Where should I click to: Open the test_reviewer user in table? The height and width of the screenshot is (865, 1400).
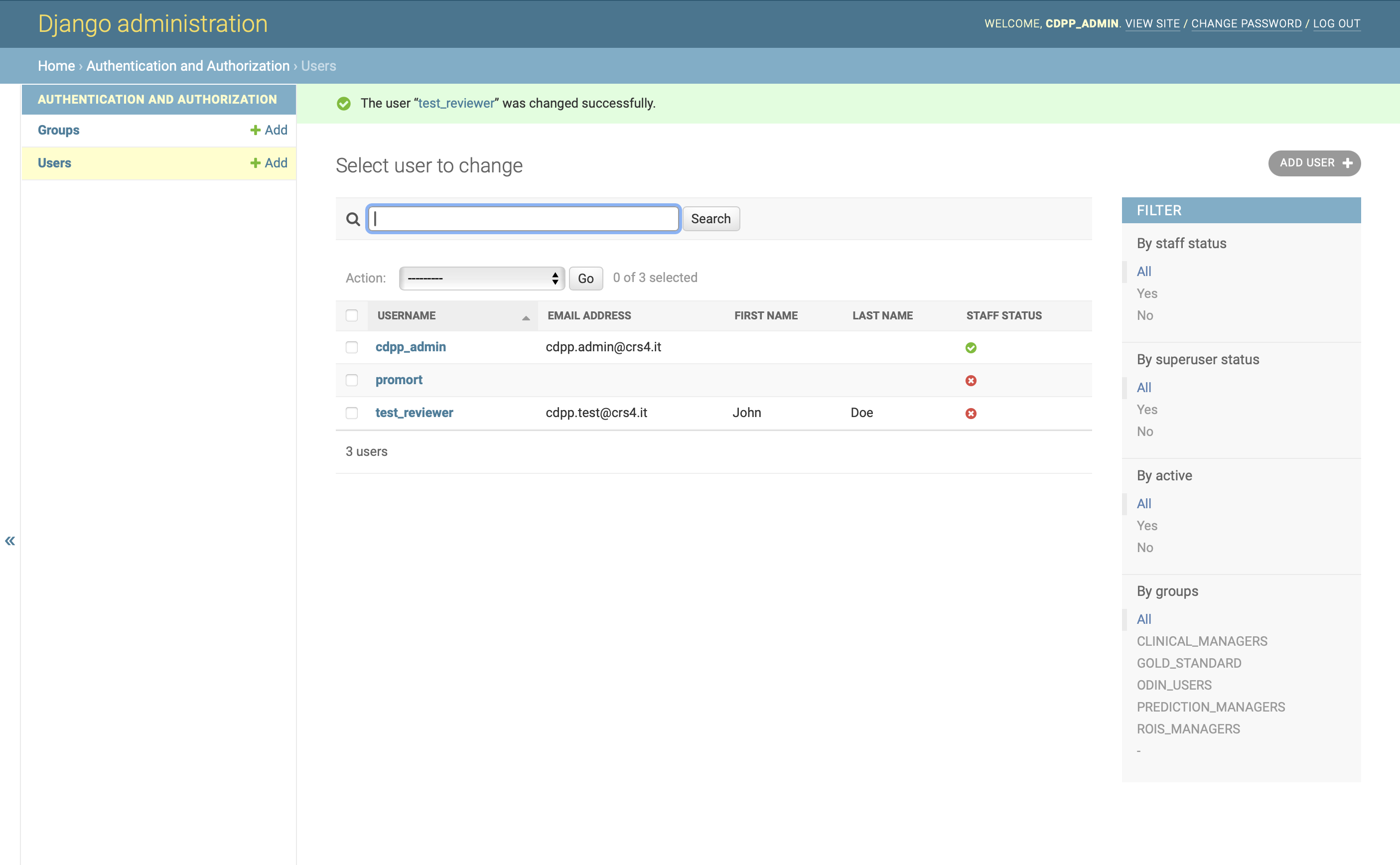pos(414,413)
